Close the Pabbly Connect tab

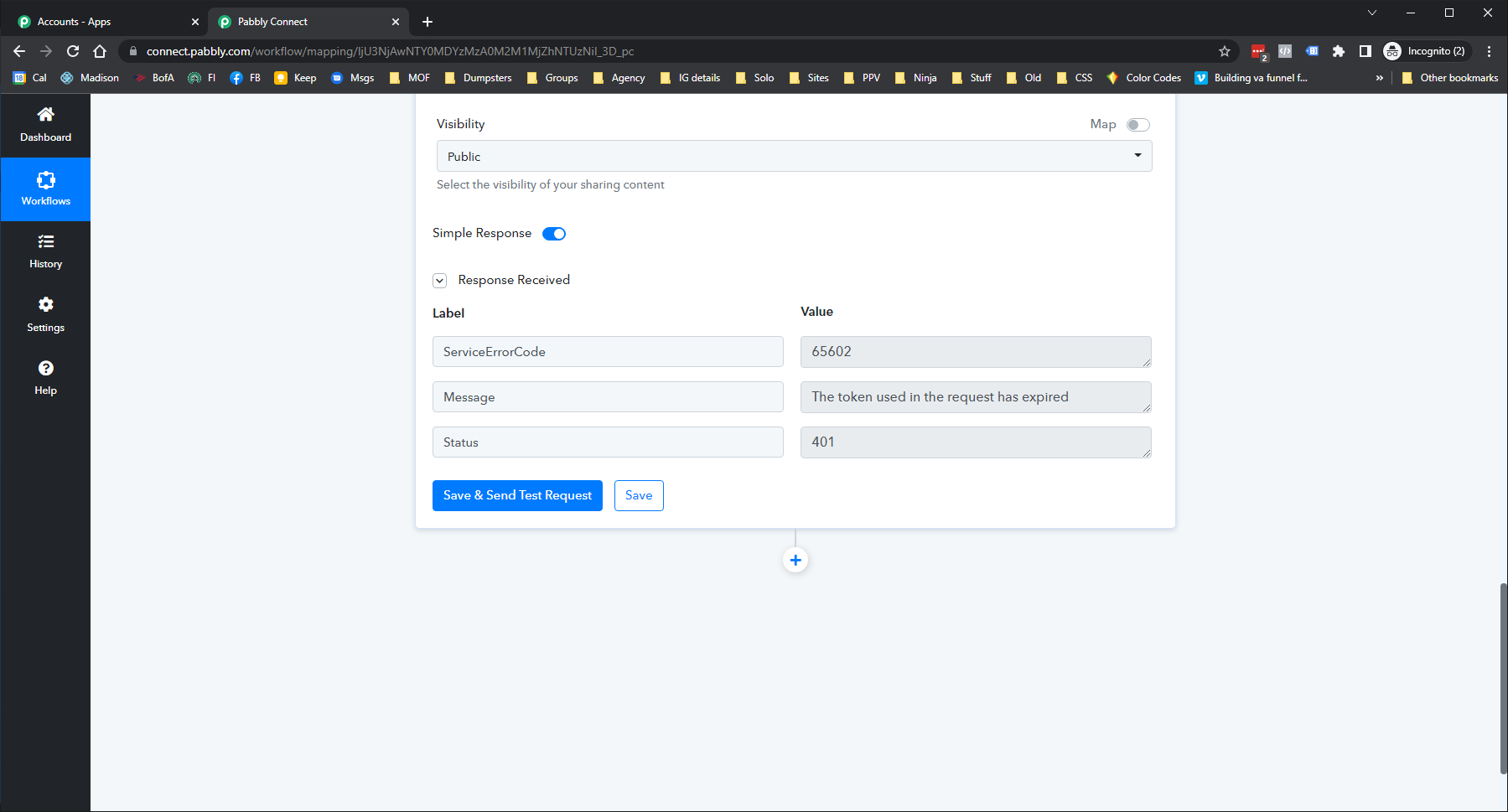point(396,22)
